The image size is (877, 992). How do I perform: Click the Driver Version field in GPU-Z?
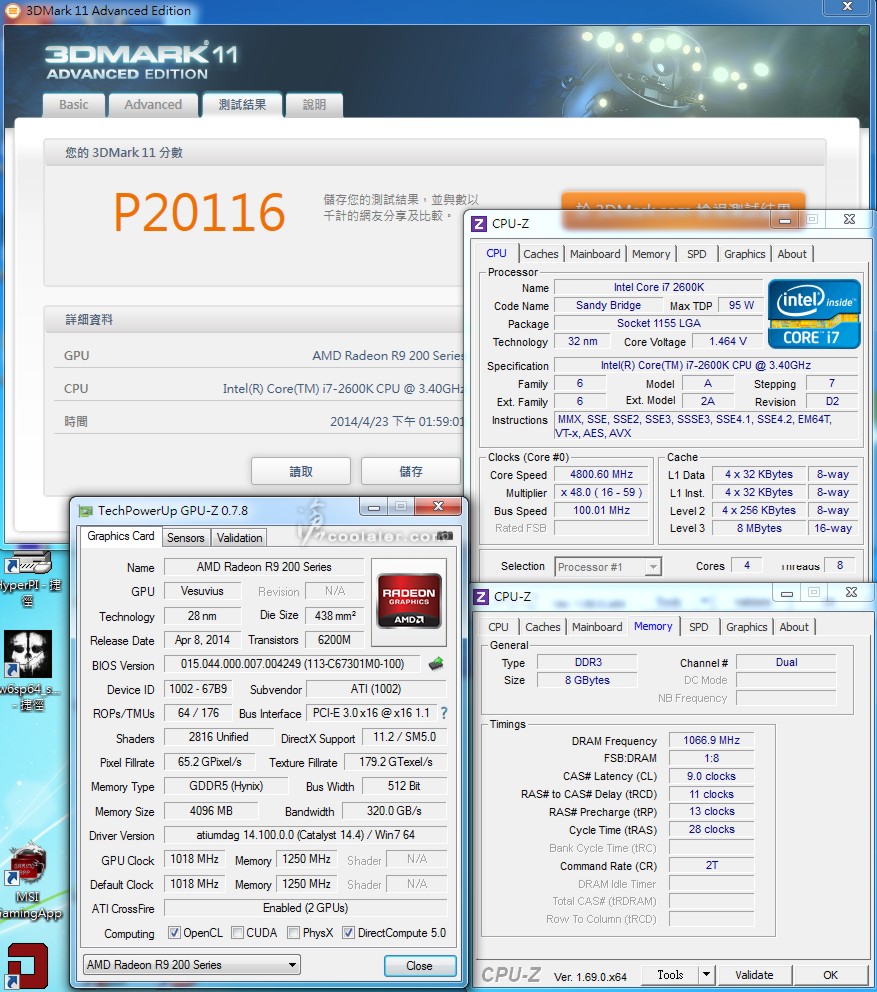pos(305,835)
